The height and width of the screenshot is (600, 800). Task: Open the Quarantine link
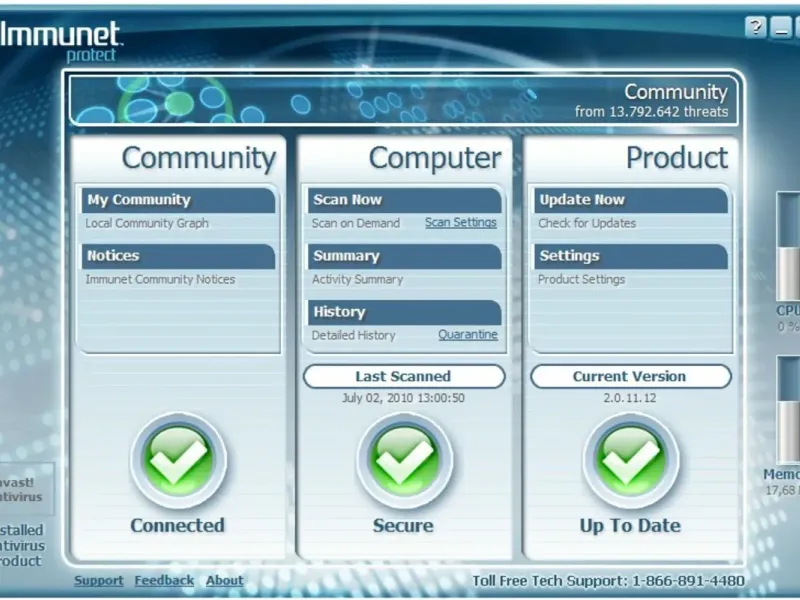[x=468, y=335]
